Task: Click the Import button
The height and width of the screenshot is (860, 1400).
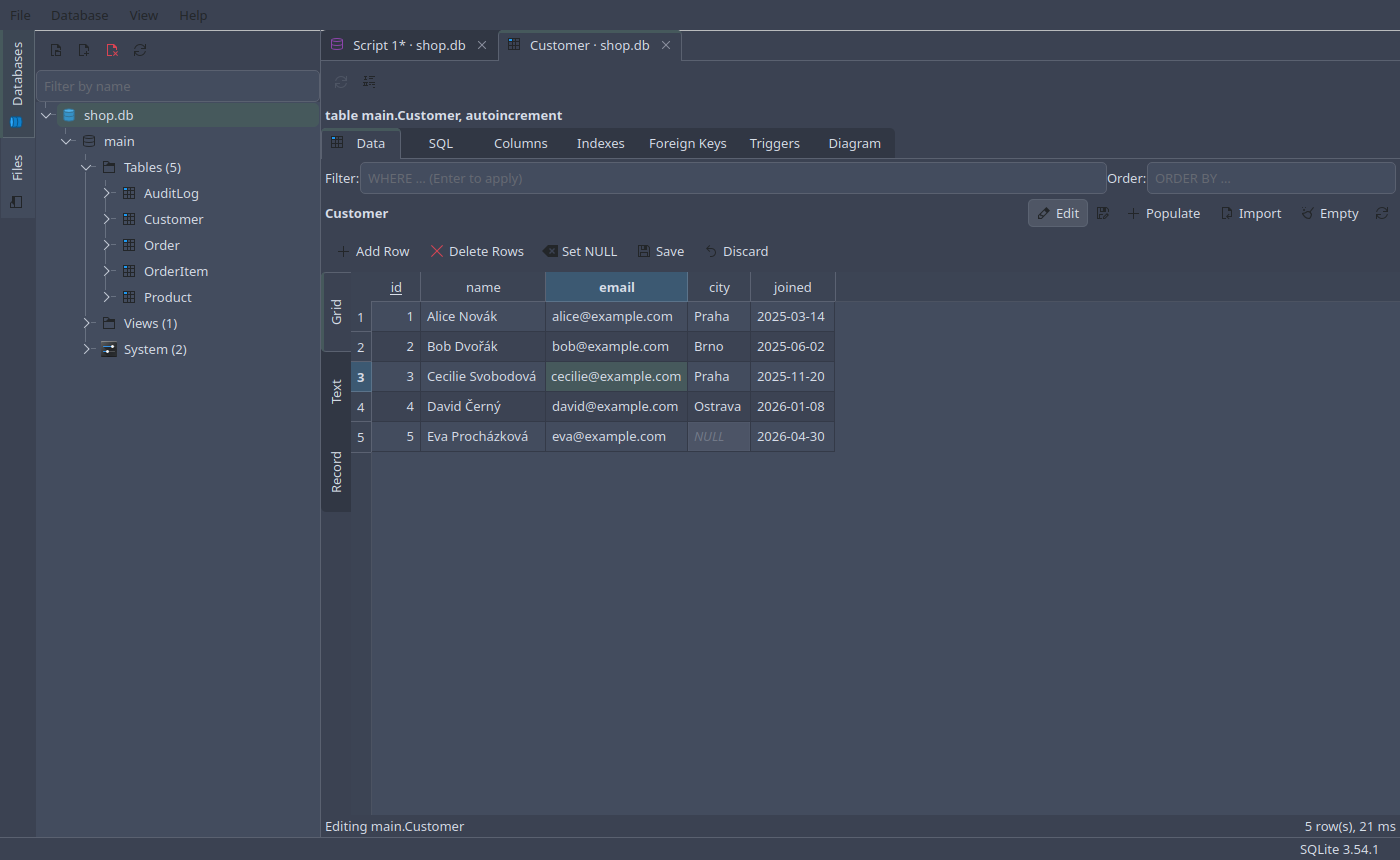Action: pyautogui.click(x=1251, y=213)
